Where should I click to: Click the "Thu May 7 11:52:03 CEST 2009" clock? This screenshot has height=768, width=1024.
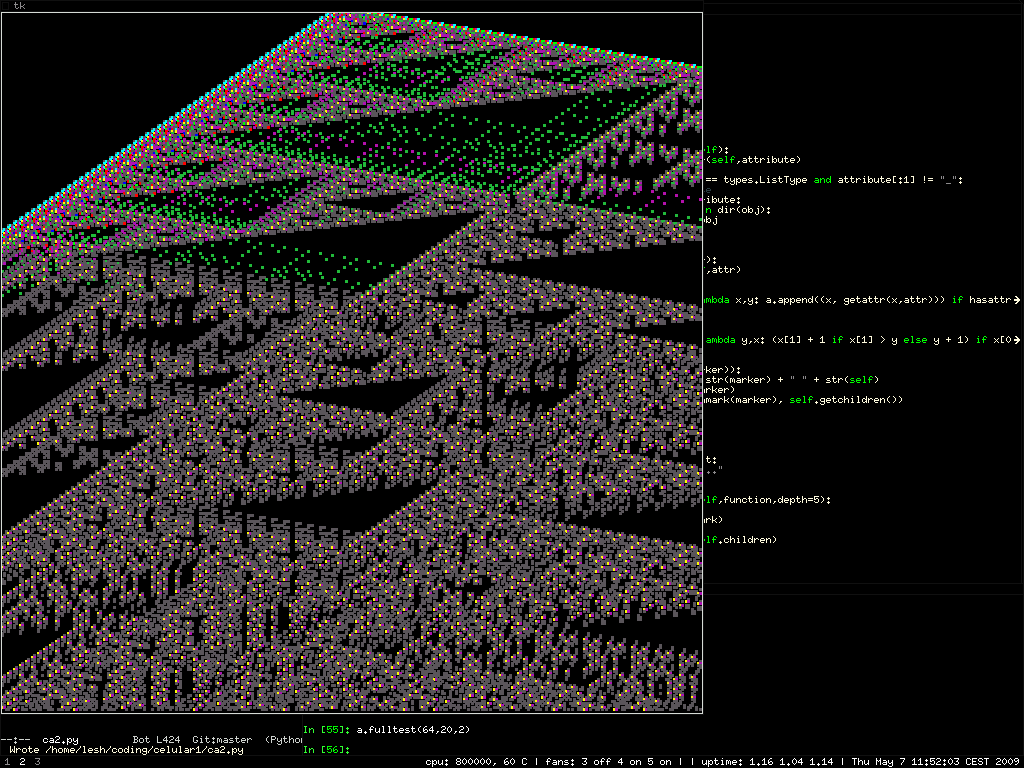[x=935, y=762]
